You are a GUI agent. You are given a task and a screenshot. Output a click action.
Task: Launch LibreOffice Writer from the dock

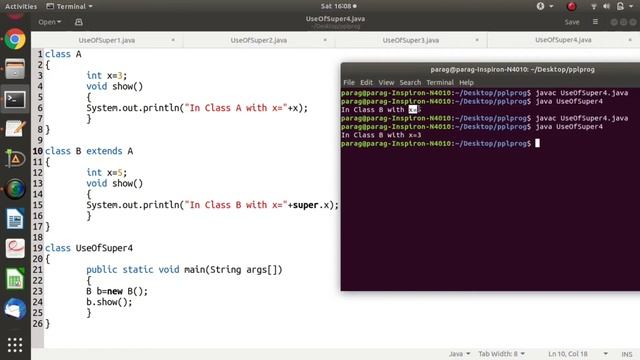click(15, 219)
